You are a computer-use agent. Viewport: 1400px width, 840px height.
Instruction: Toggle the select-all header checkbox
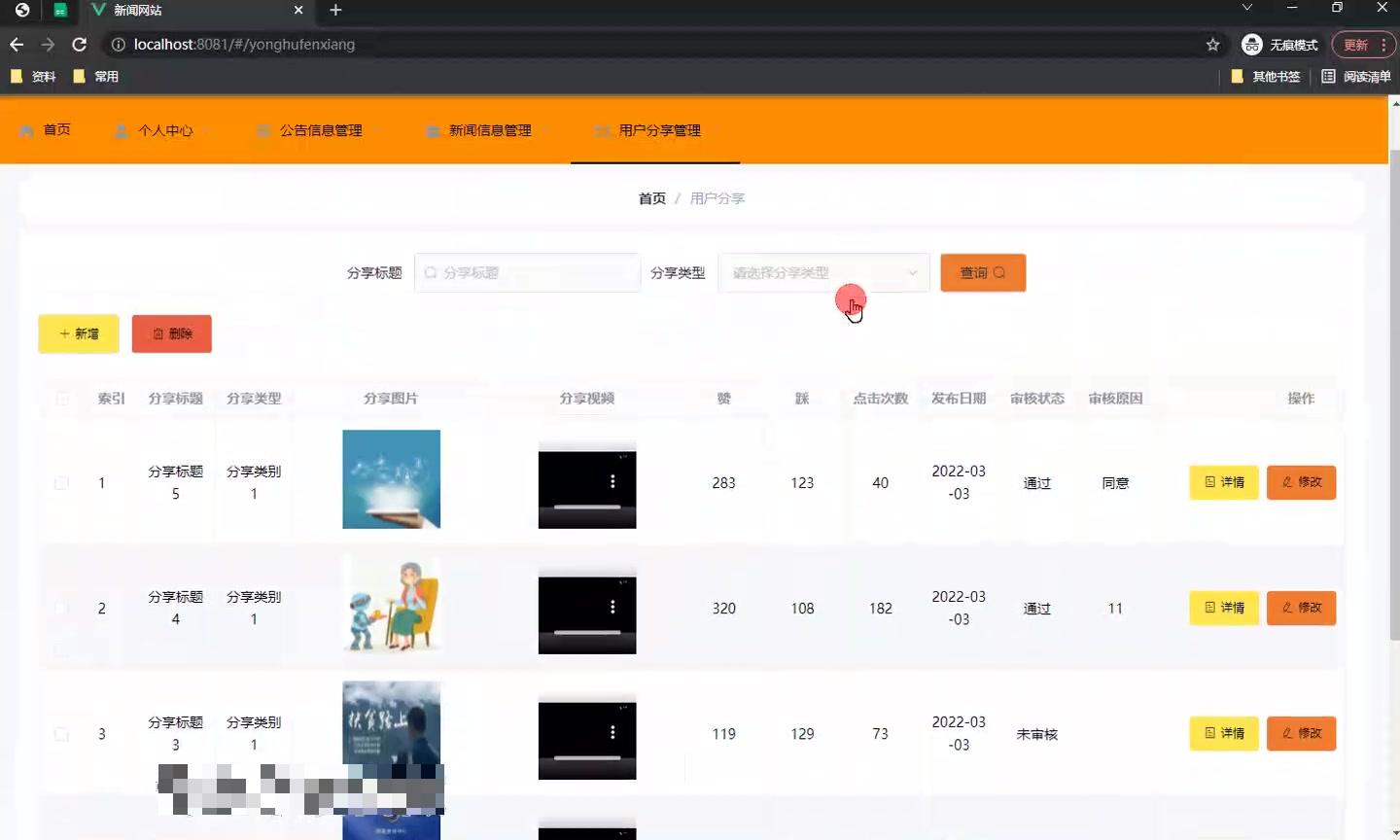coord(62,399)
